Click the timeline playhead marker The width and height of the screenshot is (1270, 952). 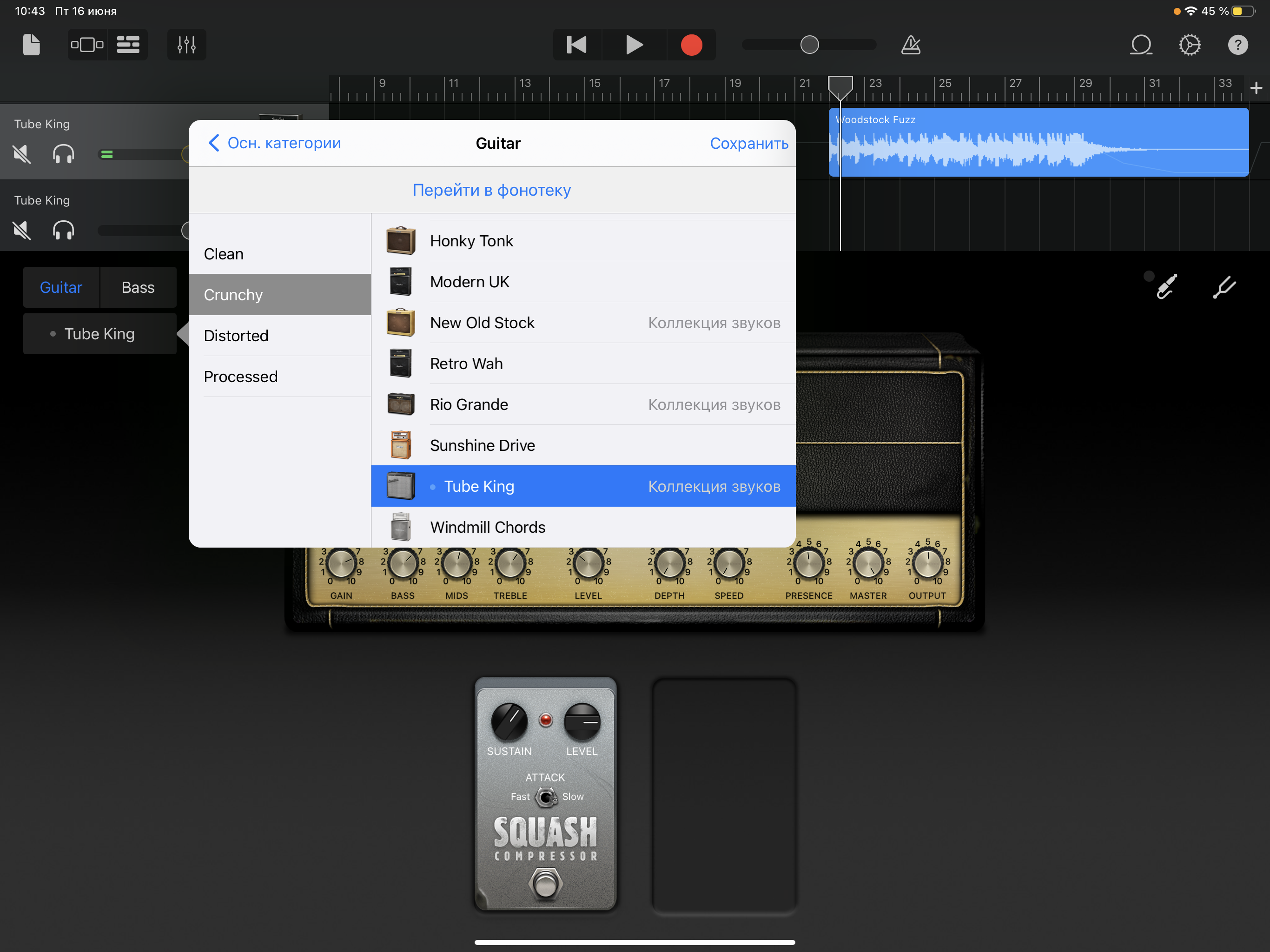pyautogui.click(x=840, y=87)
